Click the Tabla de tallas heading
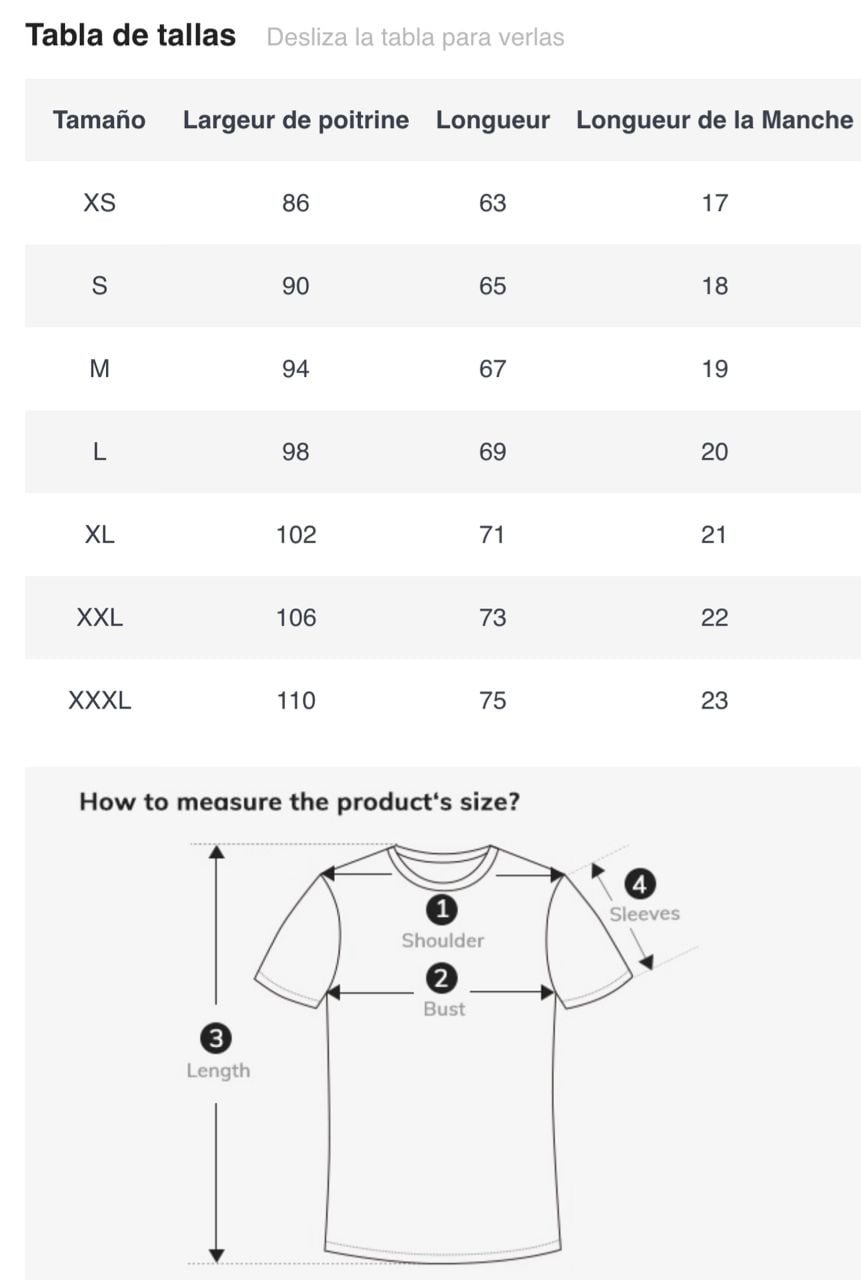Viewport: 861px width, 1280px height. [x=131, y=35]
